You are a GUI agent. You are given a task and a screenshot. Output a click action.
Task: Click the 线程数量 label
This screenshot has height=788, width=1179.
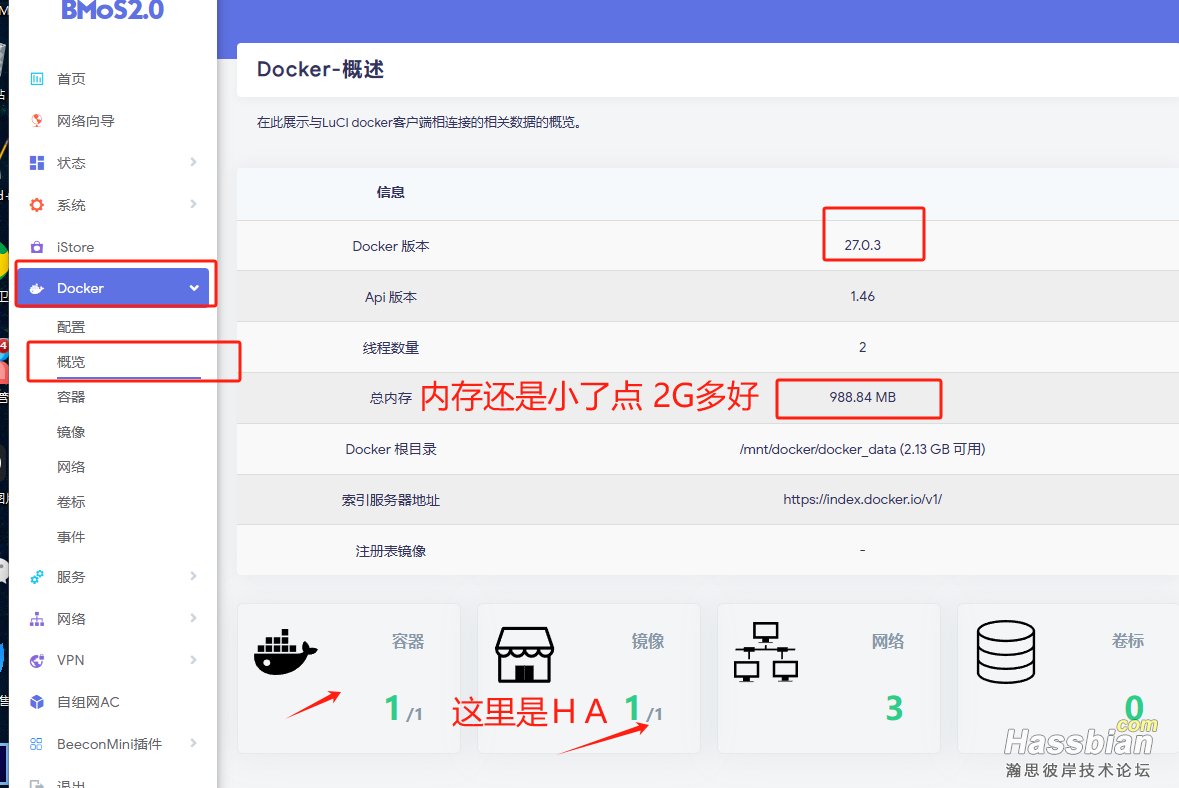[x=390, y=347]
